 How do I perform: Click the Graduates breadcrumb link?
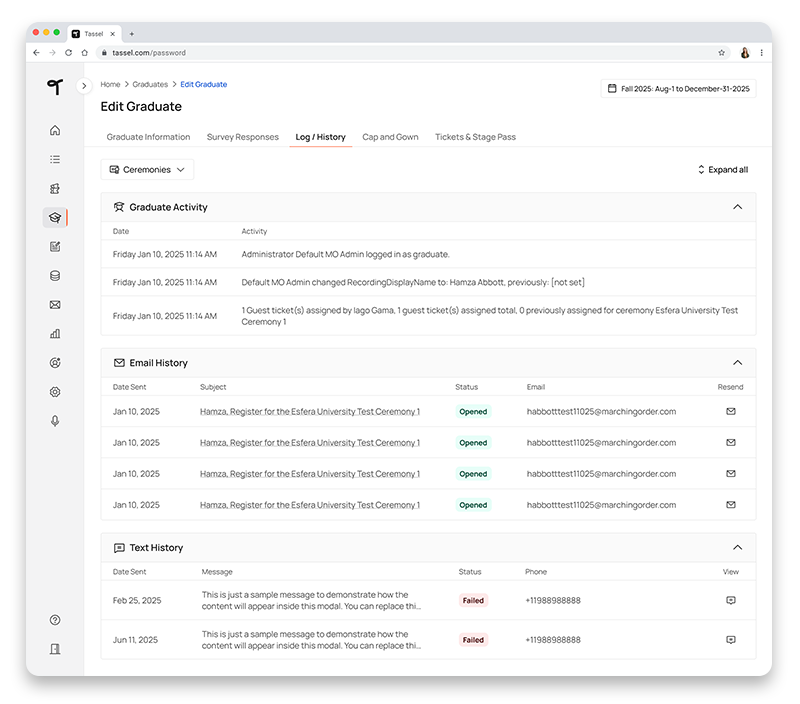click(150, 85)
